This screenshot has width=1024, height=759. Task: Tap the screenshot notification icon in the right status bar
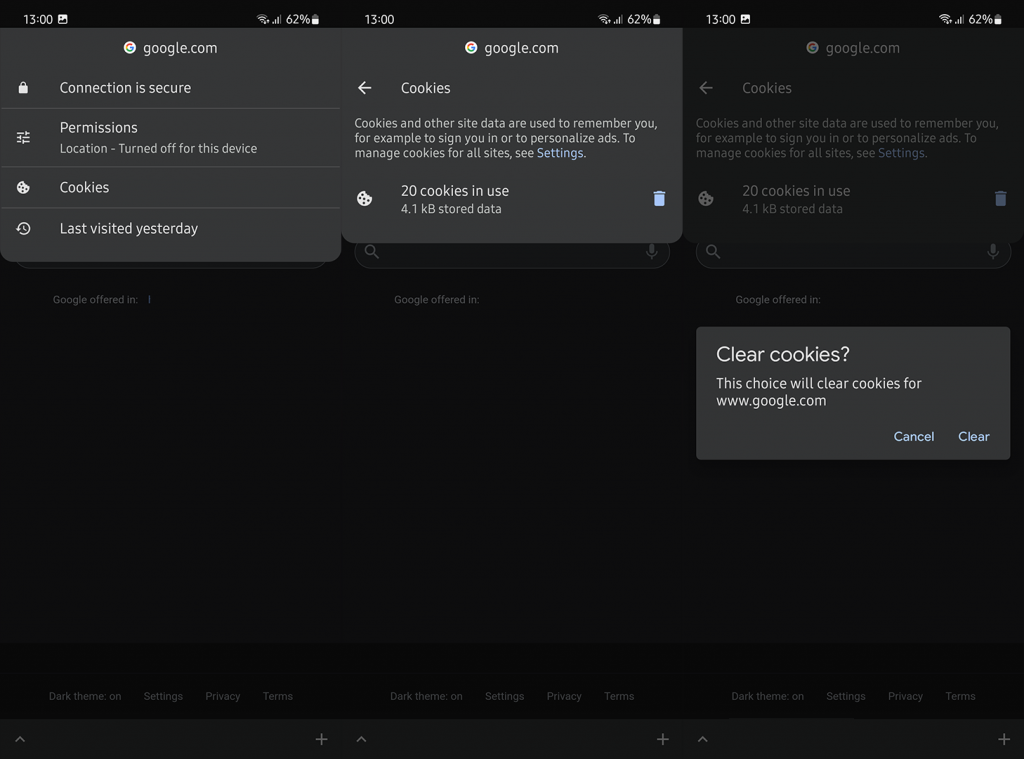745,19
